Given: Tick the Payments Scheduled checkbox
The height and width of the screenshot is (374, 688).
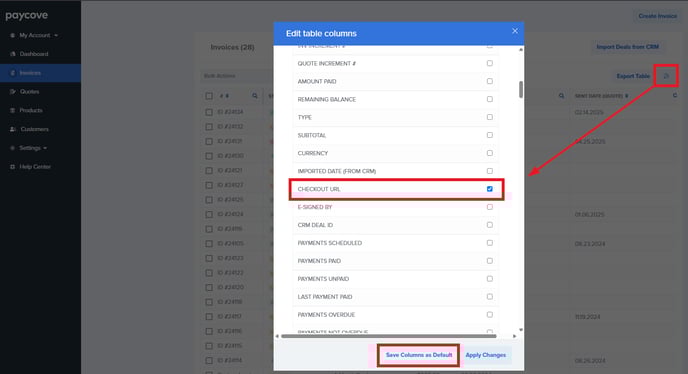Looking at the screenshot, I should point(490,243).
